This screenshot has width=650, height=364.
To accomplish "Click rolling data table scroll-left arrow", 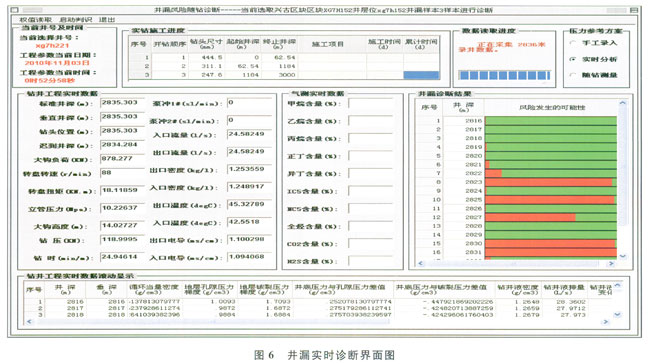I will pyautogui.click(x=29, y=321).
